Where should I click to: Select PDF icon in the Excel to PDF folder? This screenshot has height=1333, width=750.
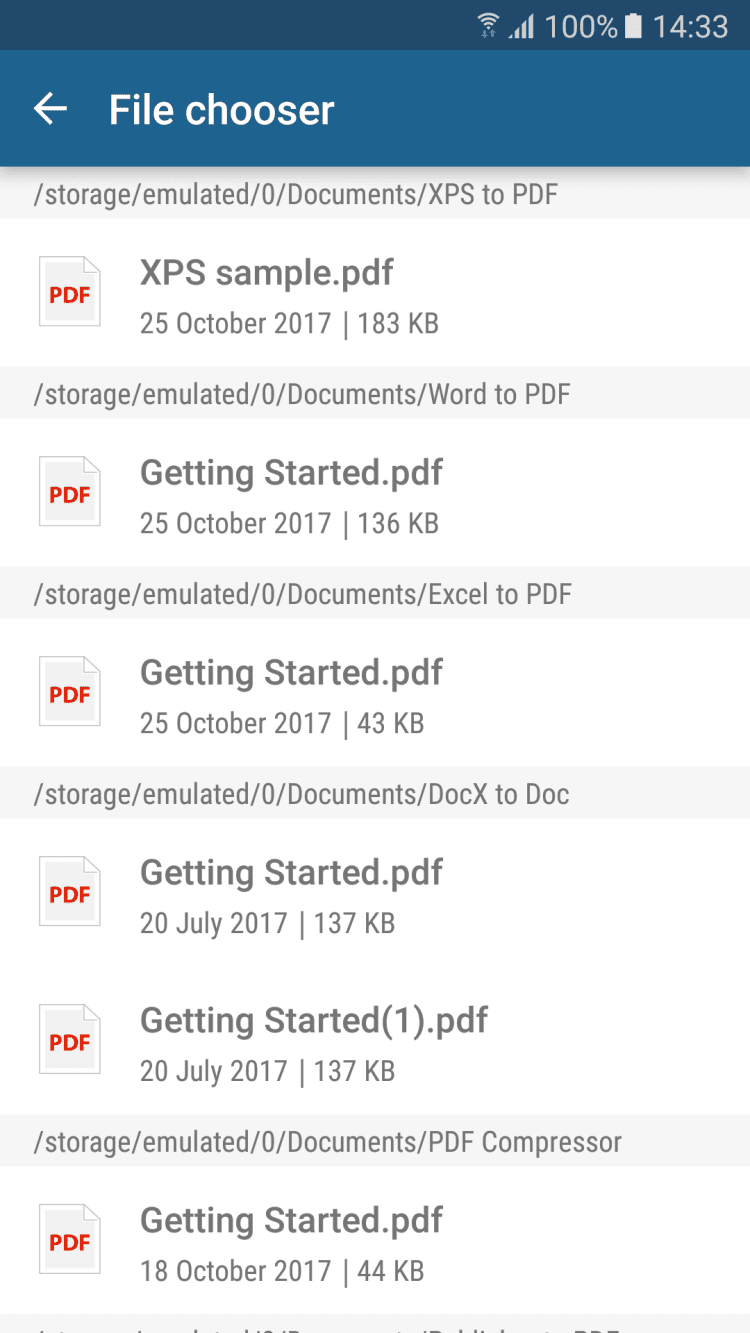pyautogui.click(x=70, y=692)
